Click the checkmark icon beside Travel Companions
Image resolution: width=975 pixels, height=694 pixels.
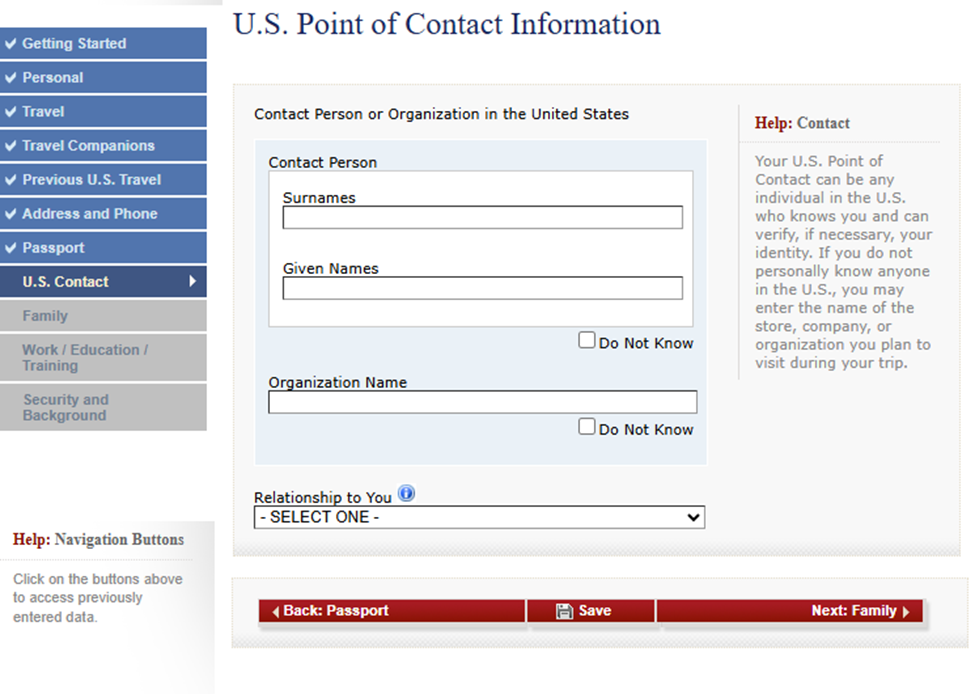point(11,146)
